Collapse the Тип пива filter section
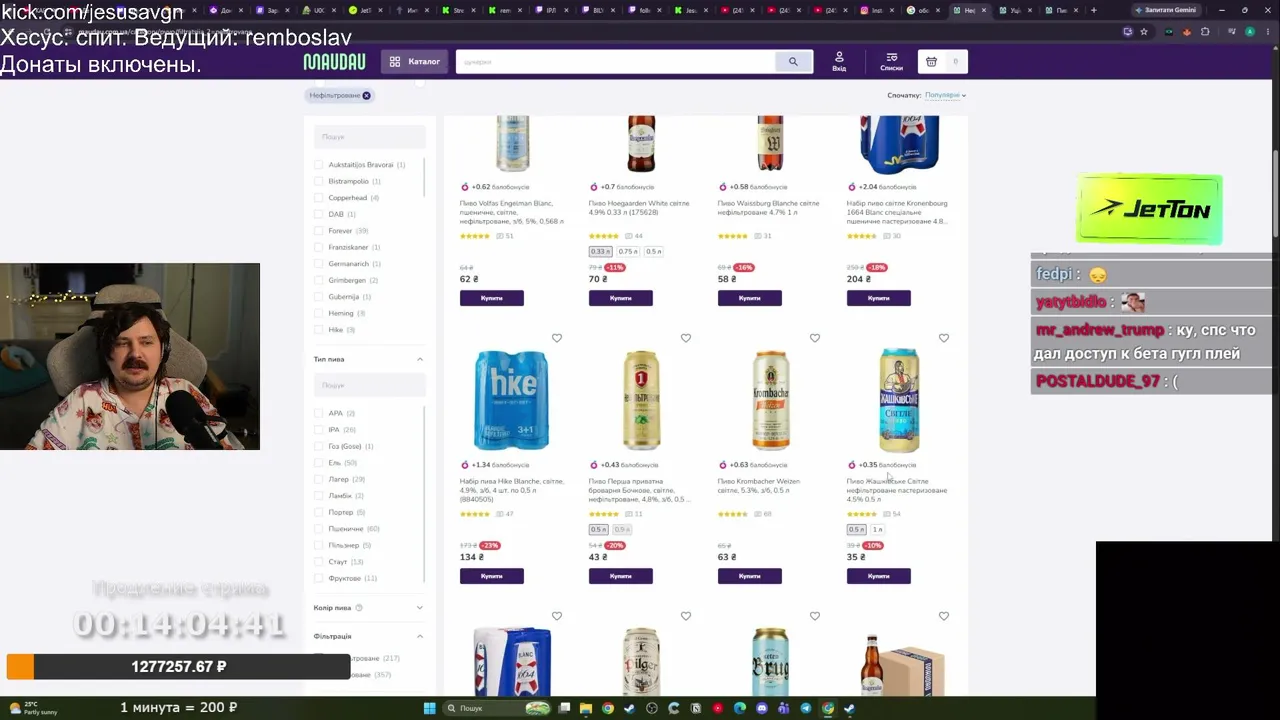1280x720 pixels. click(x=419, y=359)
